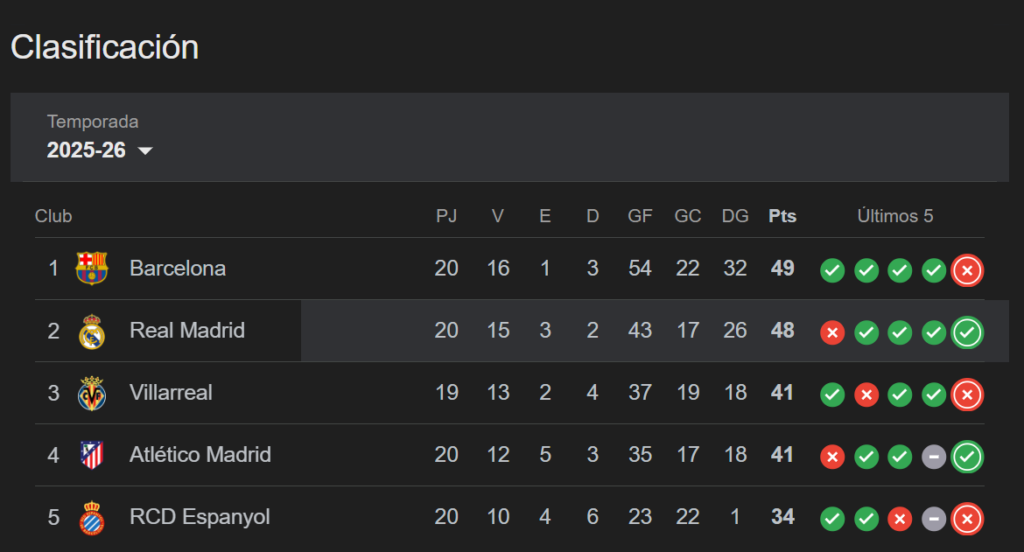
Task: Click RCD Espanyol's gray draw icon
Action: 933,519
